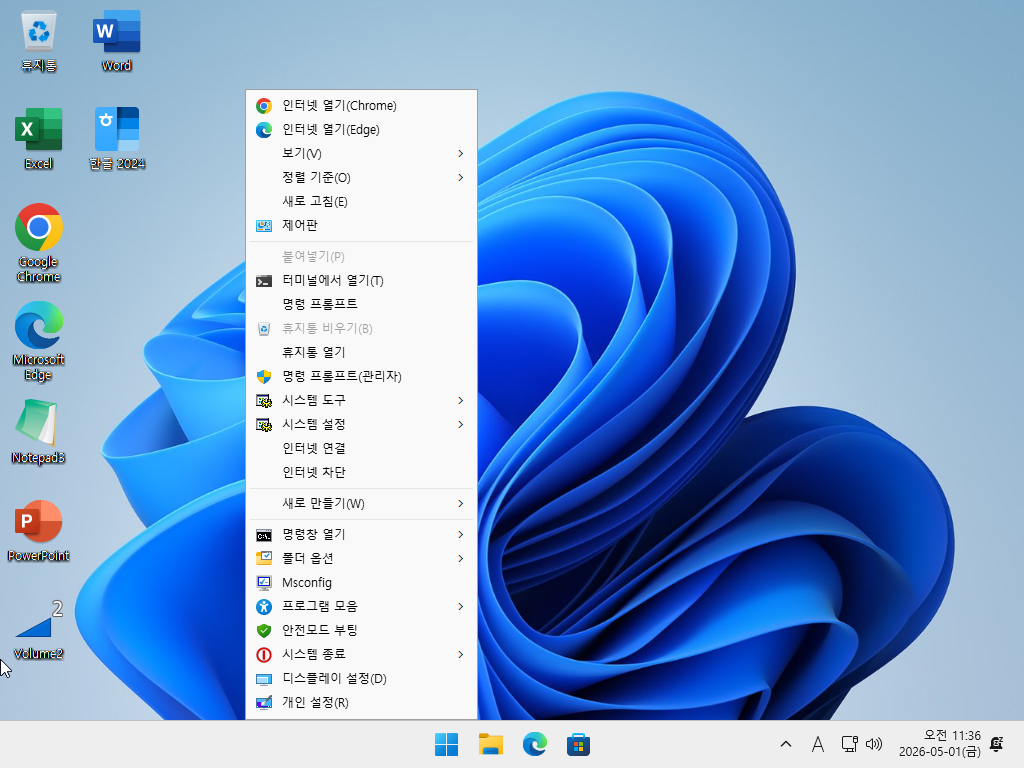This screenshot has height=768, width=1024.
Task: Open File Explorer from the taskbar
Action: click(x=490, y=744)
